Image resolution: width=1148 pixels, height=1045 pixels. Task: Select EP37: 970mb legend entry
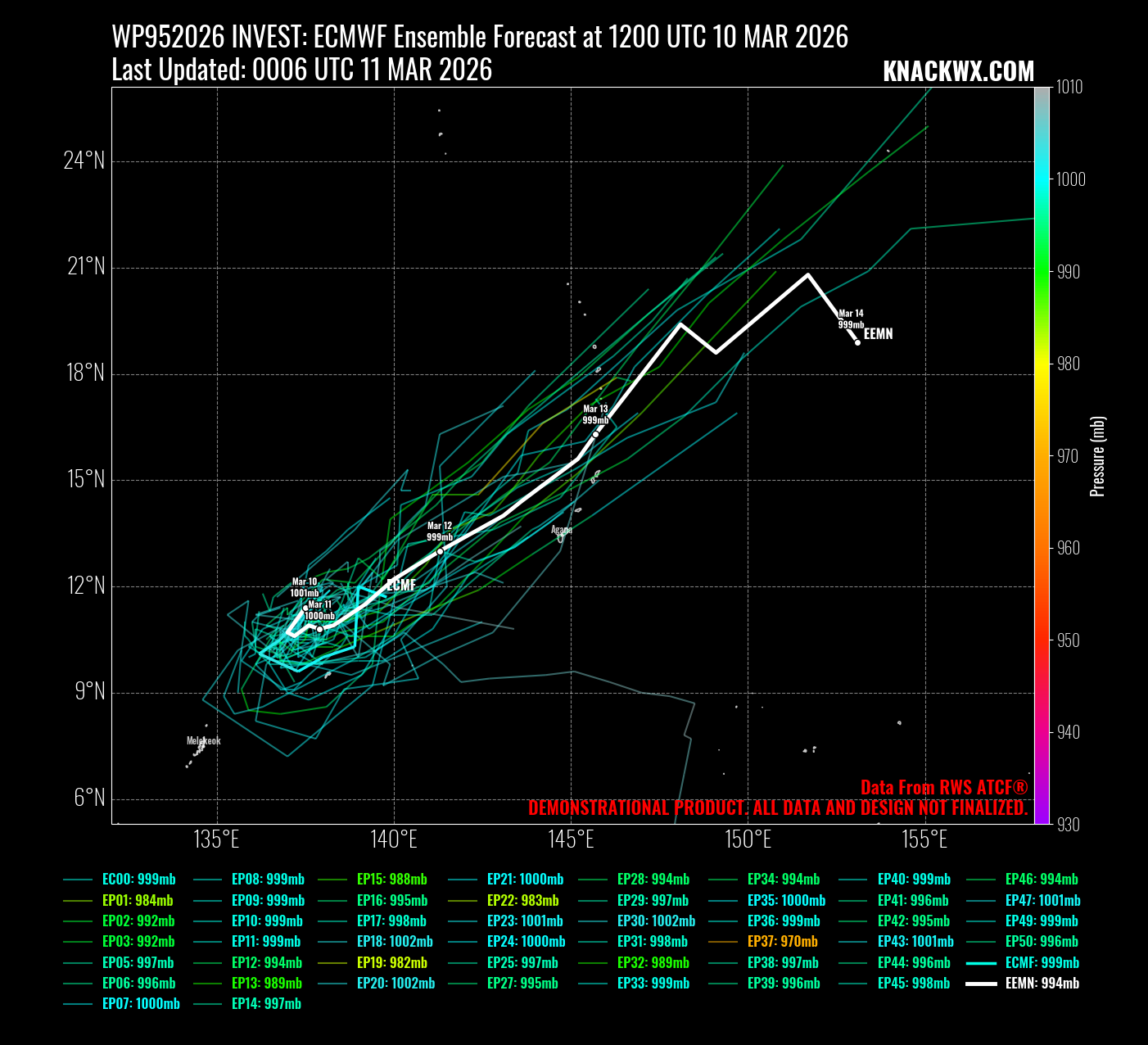782,942
